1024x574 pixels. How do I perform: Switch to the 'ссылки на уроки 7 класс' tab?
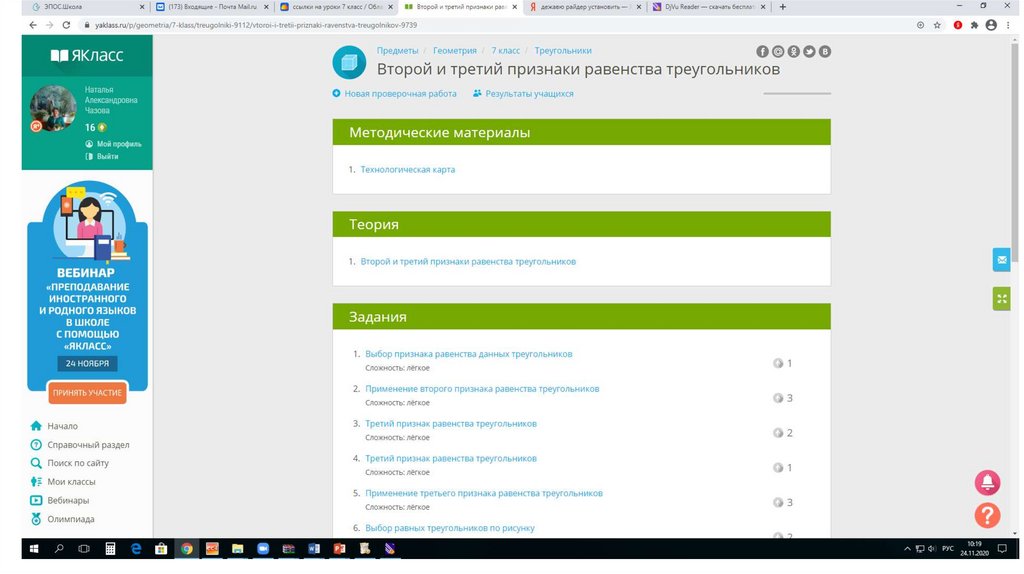(x=336, y=7)
